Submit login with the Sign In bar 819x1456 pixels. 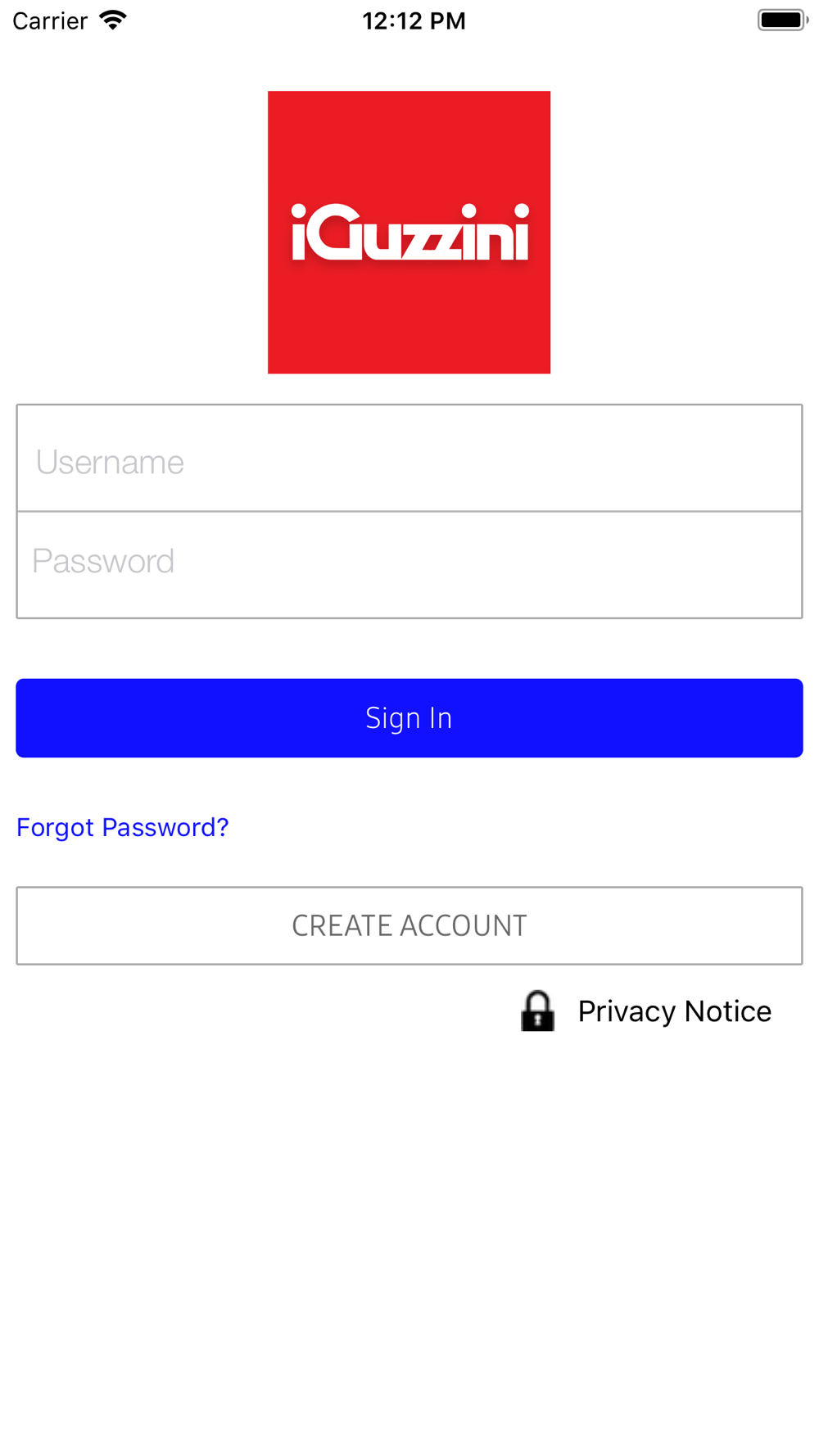point(409,718)
